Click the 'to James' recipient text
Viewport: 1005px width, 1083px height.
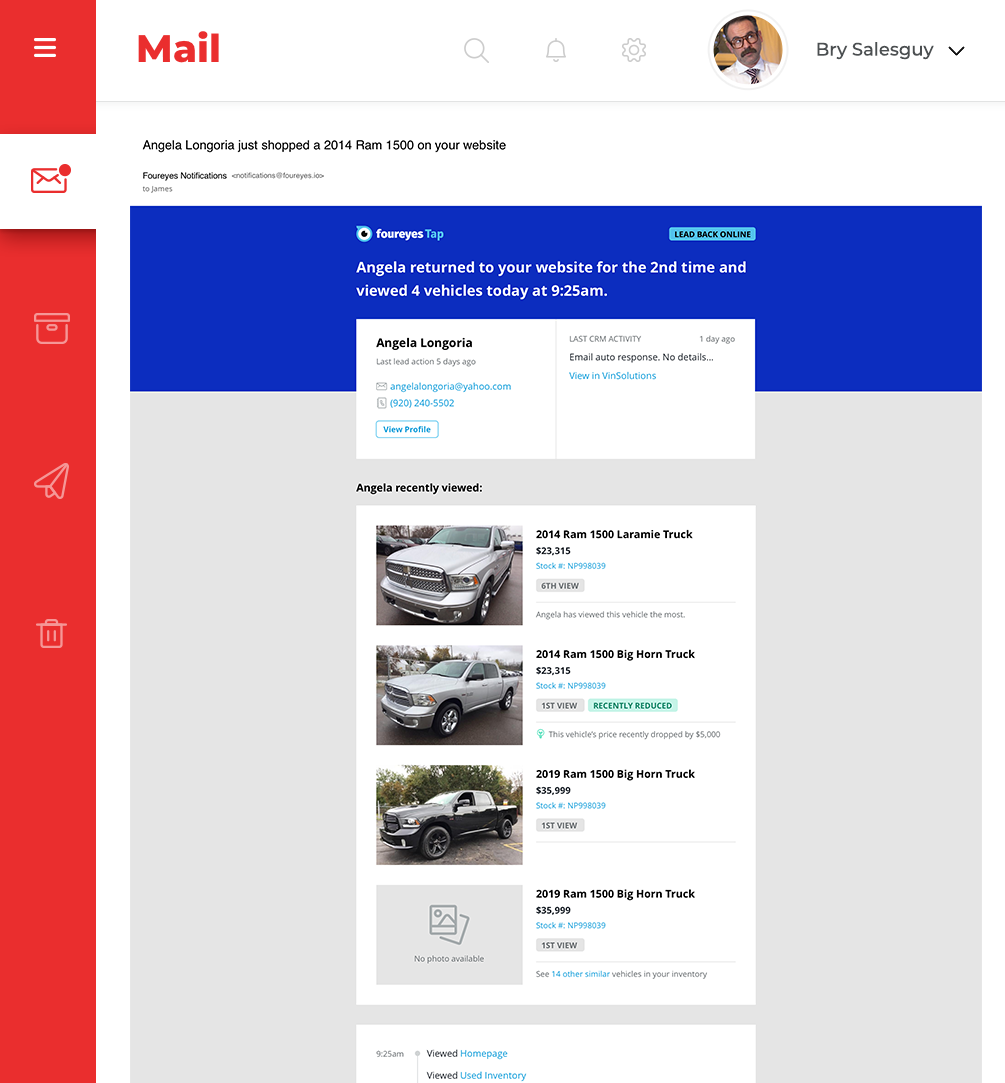pyautogui.click(x=157, y=189)
